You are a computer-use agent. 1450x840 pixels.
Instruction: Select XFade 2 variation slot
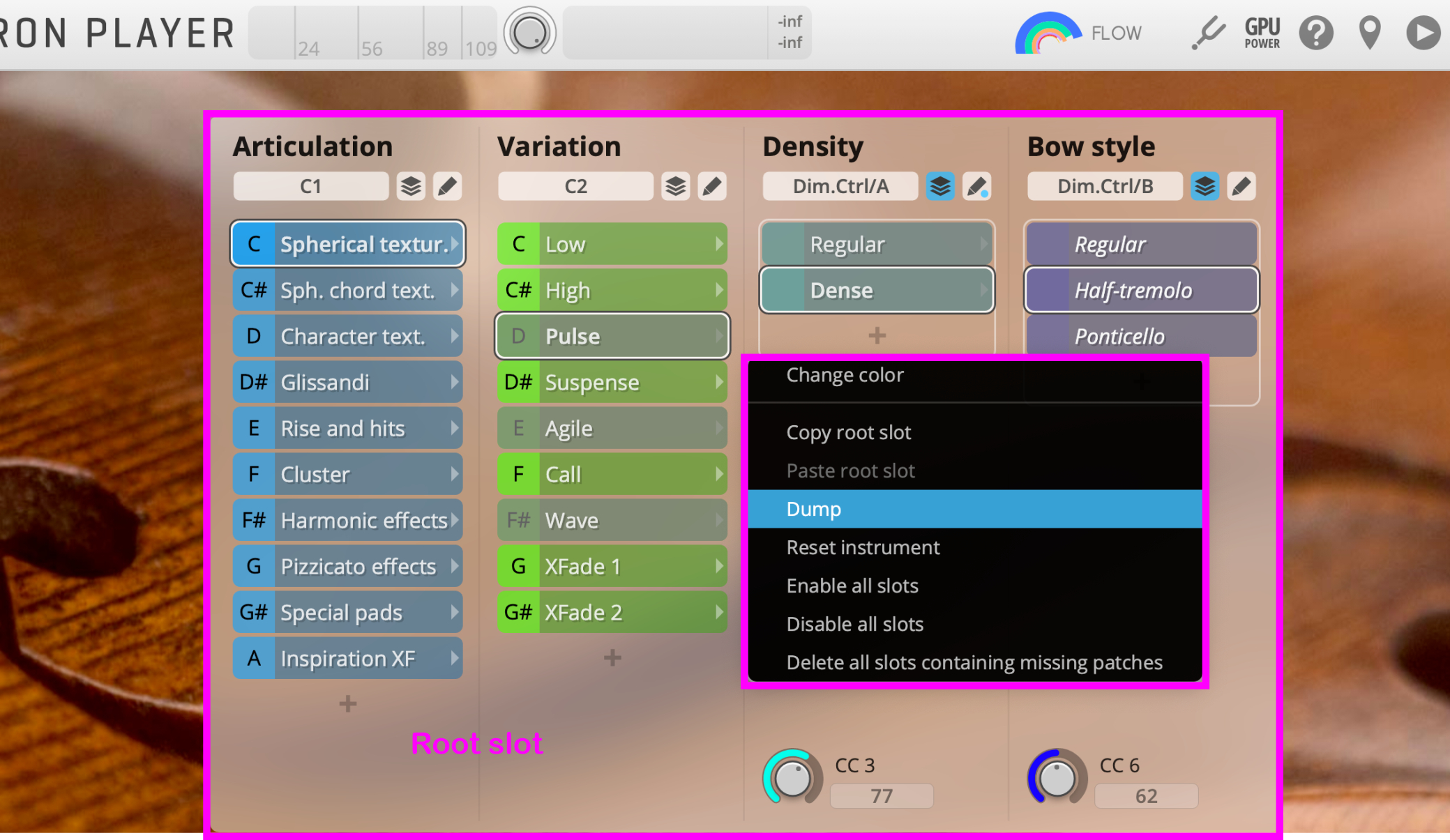tap(612, 612)
